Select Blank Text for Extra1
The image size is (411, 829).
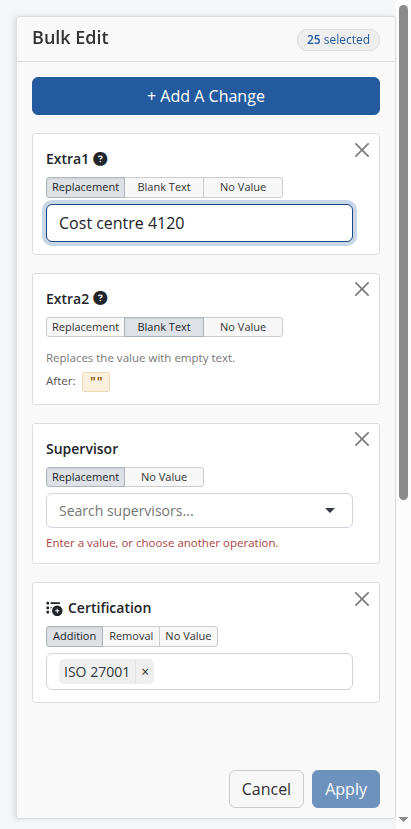pos(164,187)
